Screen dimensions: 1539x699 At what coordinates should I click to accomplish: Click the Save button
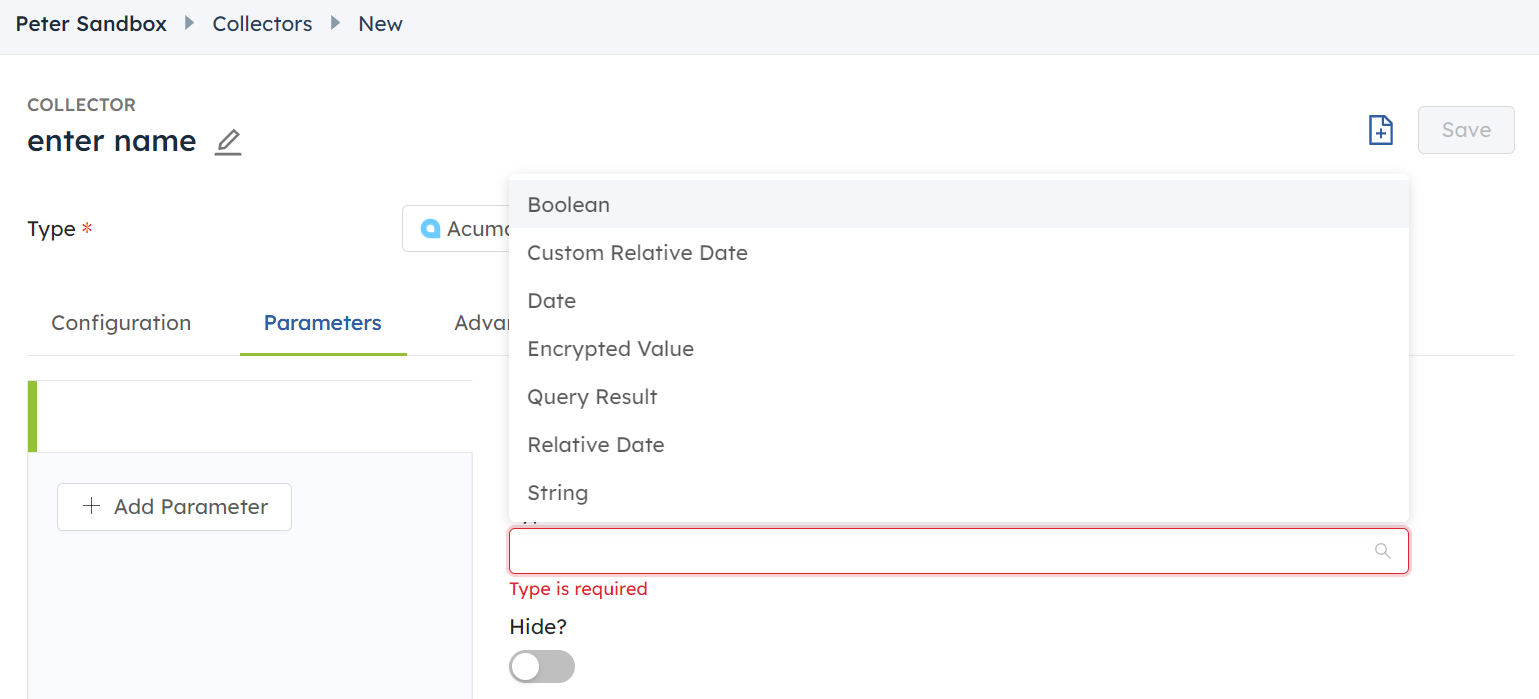click(1466, 130)
